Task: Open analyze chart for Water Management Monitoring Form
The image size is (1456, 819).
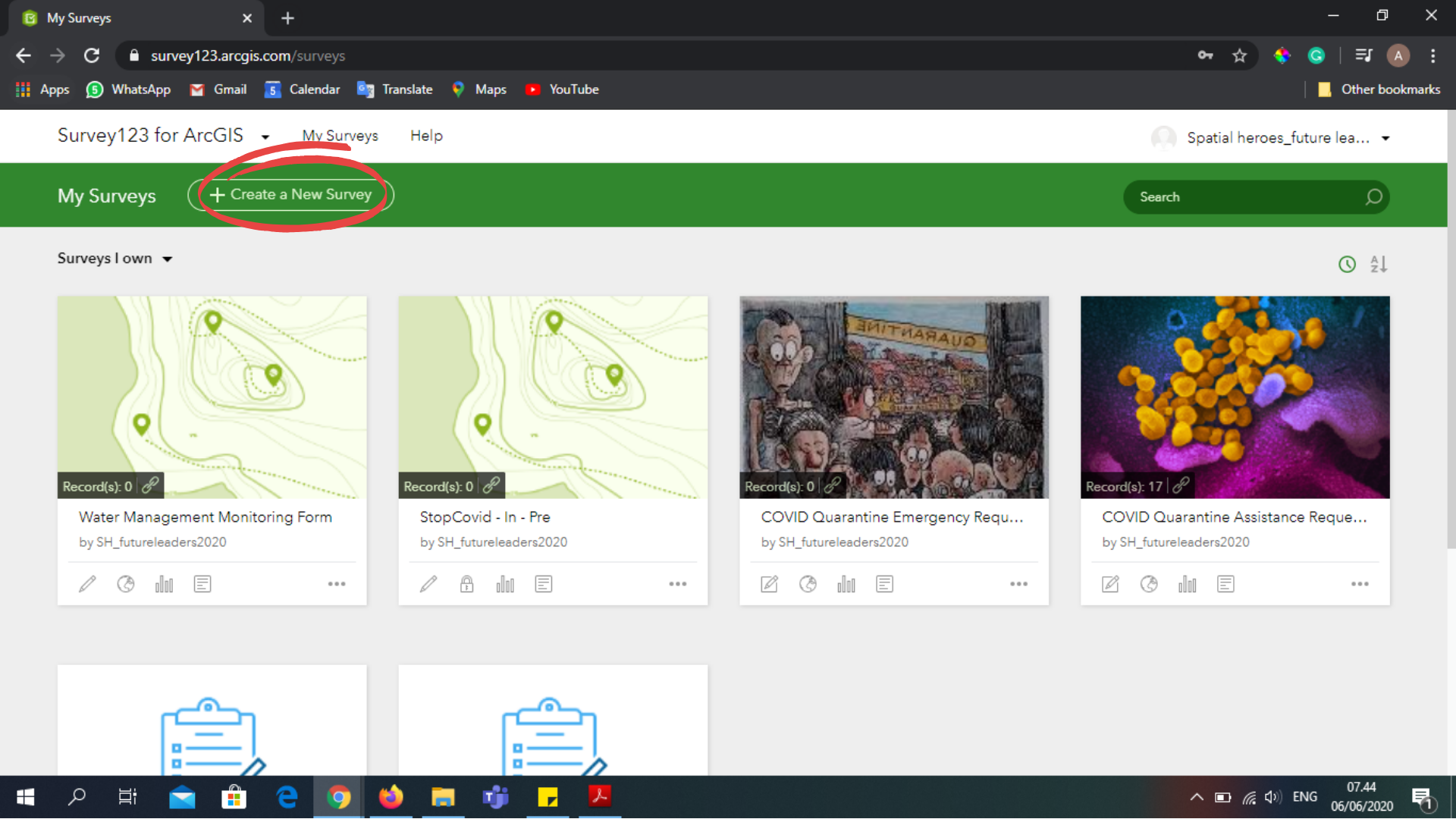Action: pyautogui.click(x=164, y=584)
